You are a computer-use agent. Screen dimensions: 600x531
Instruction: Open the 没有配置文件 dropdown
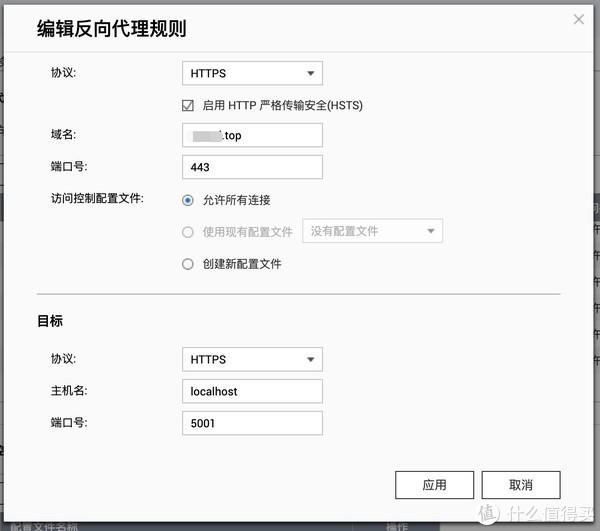372,231
